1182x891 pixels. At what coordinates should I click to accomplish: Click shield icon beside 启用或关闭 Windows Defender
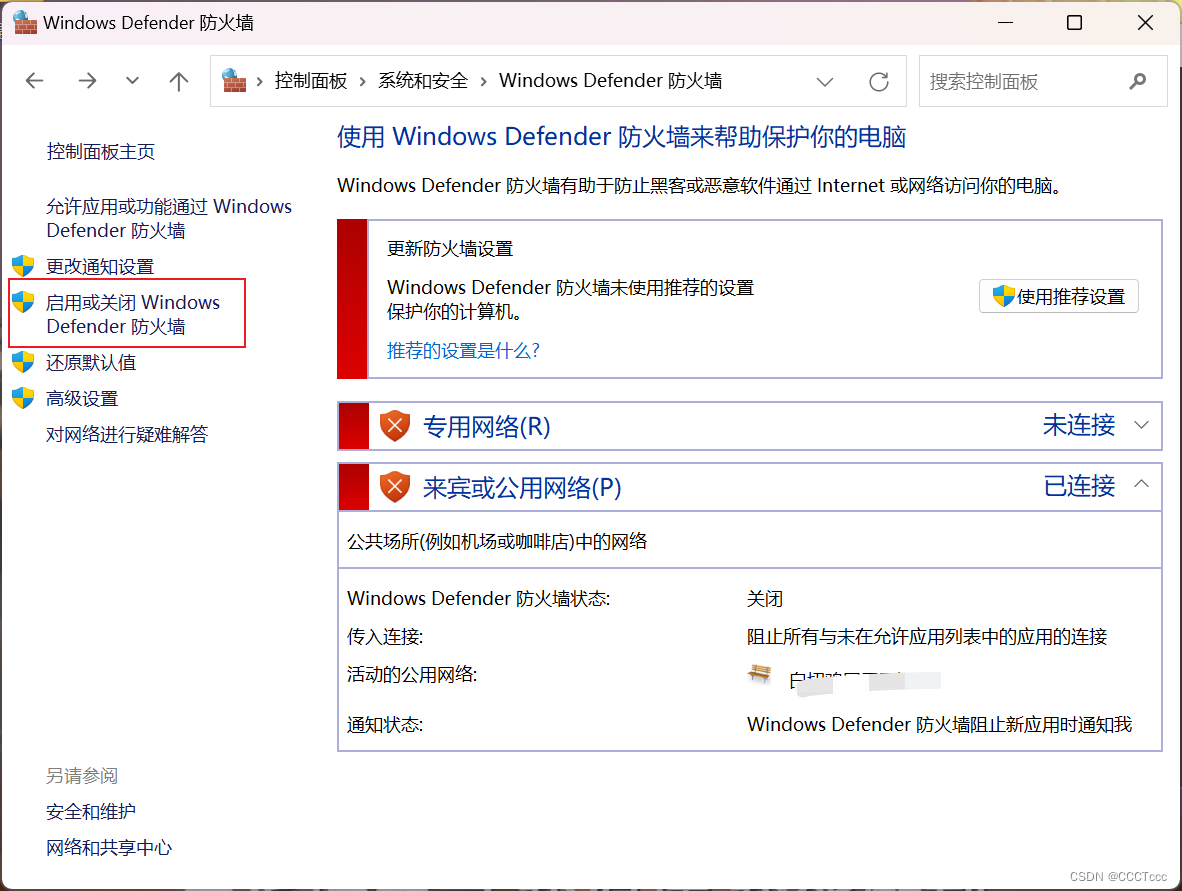click(23, 302)
